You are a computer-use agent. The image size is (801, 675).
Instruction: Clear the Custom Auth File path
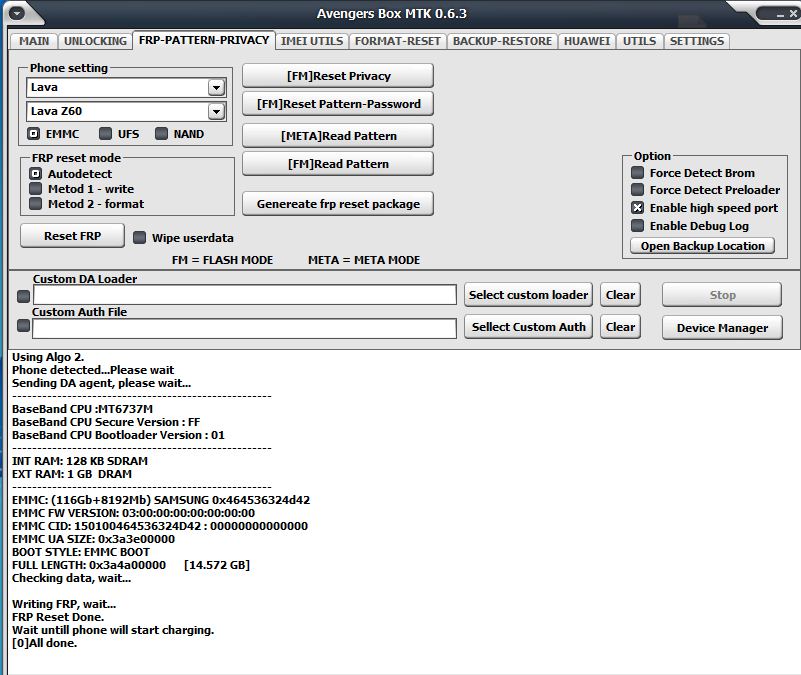click(x=620, y=327)
